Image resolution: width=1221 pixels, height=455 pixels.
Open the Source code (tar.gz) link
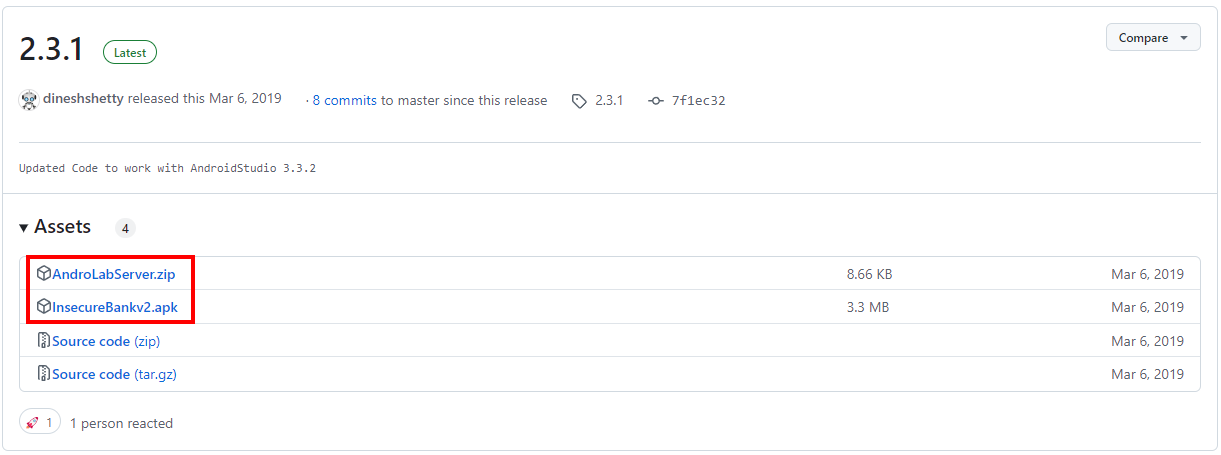(114, 374)
